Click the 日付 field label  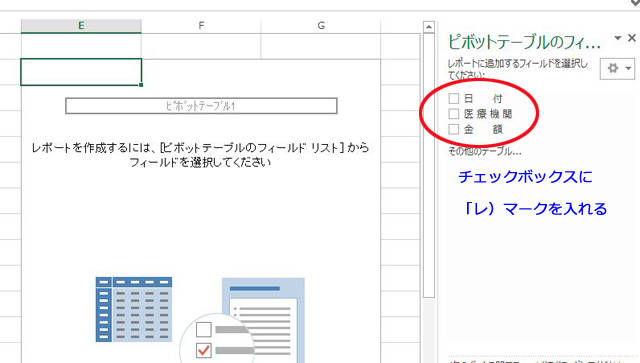tap(483, 99)
